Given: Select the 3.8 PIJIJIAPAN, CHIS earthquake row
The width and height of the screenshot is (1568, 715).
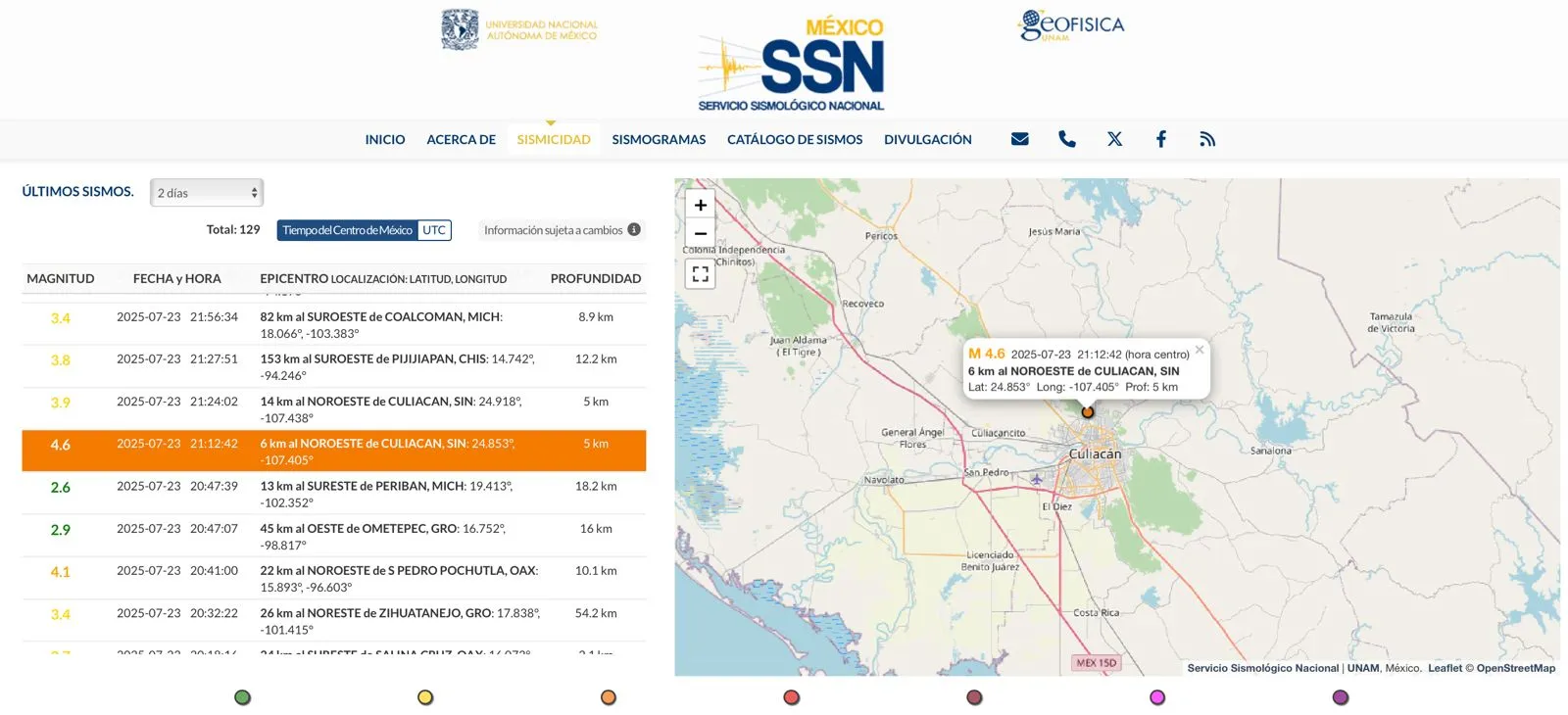Looking at the screenshot, I should pos(334,366).
